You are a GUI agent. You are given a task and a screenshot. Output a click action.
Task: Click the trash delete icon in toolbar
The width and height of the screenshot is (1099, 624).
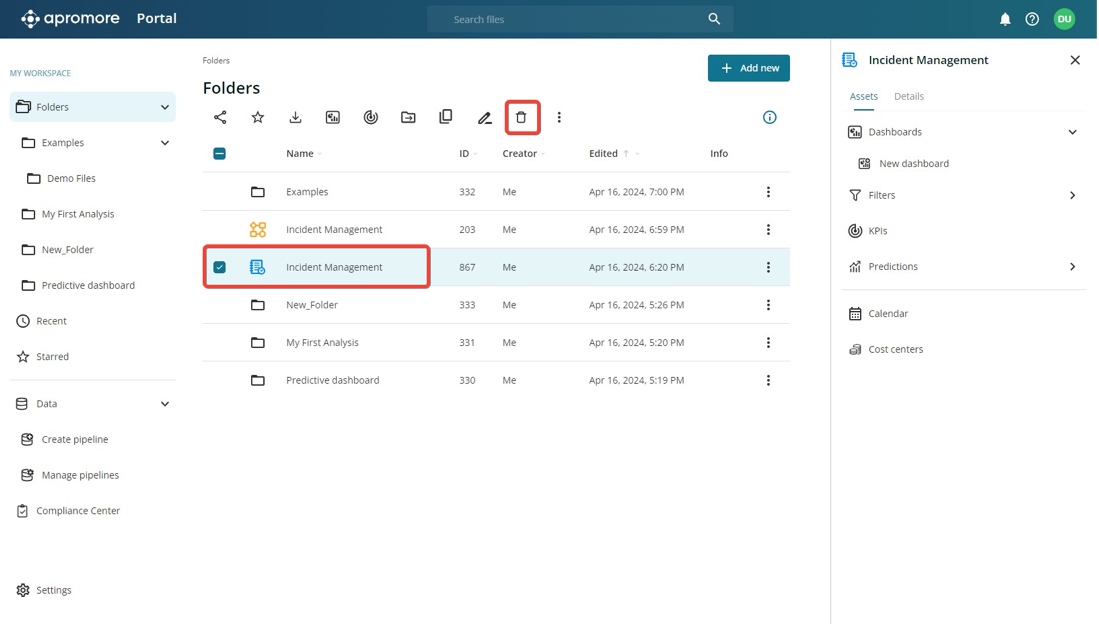521,118
